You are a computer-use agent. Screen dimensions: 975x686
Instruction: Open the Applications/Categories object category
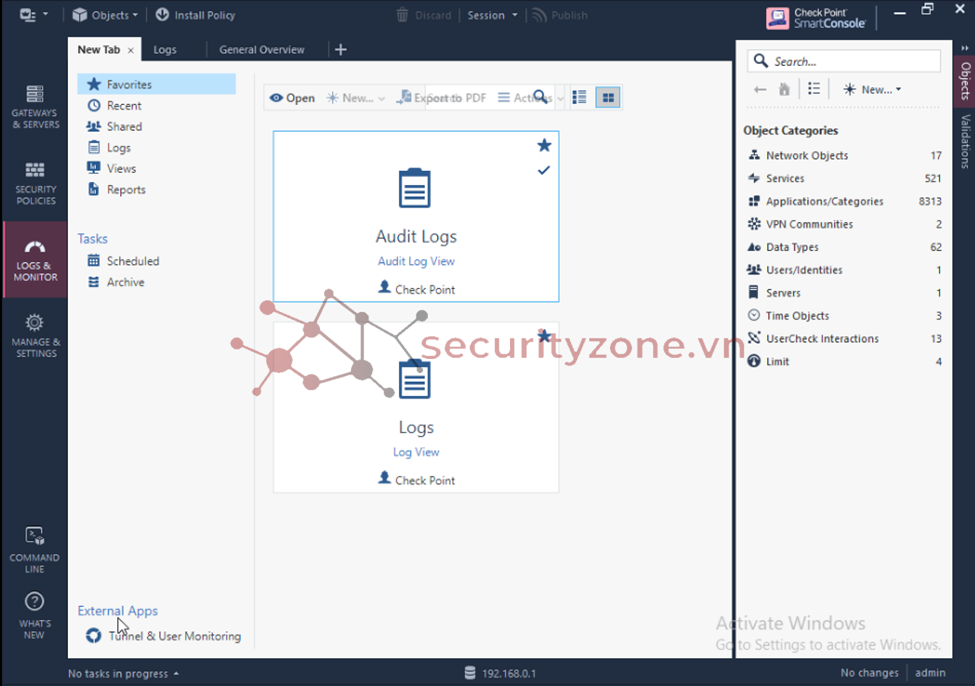click(844, 202)
